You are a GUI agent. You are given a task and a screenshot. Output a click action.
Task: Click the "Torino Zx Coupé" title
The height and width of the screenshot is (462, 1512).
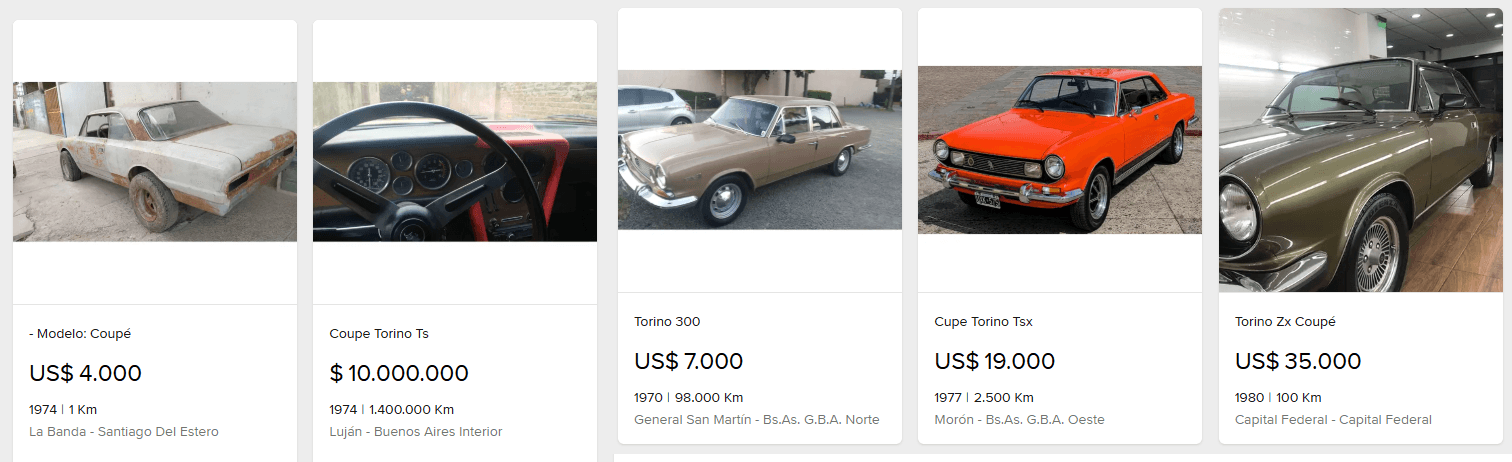[1285, 321]
